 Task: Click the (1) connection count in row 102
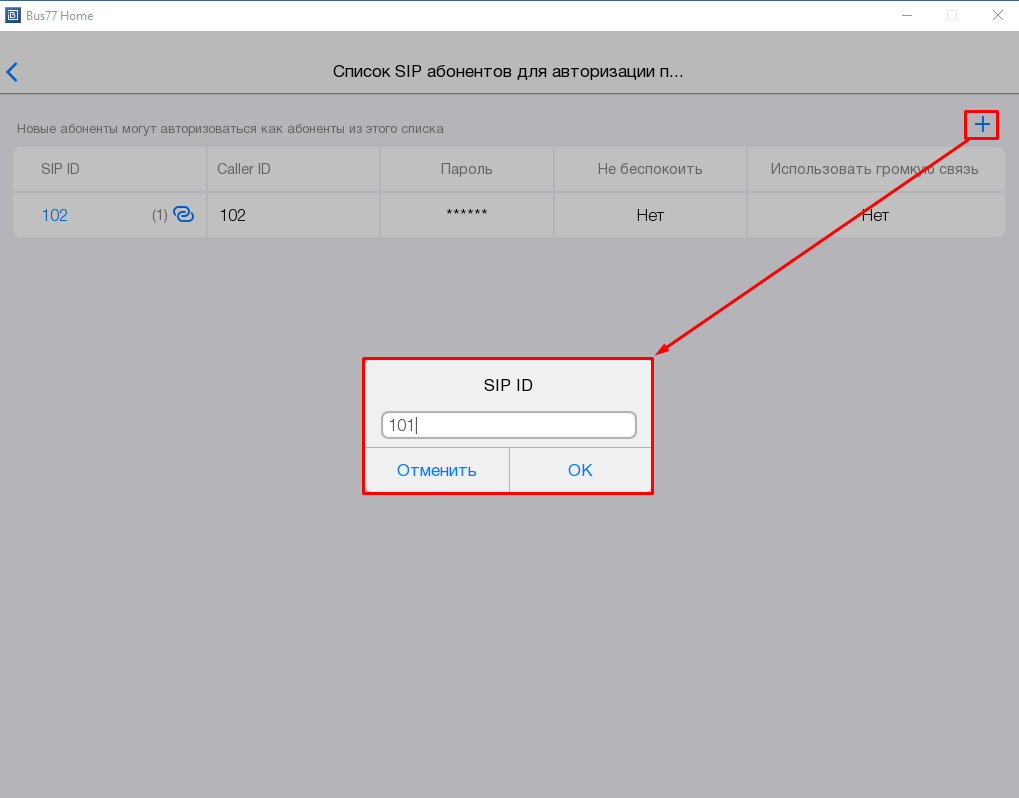pyautogui.click(x=159, y=215)
